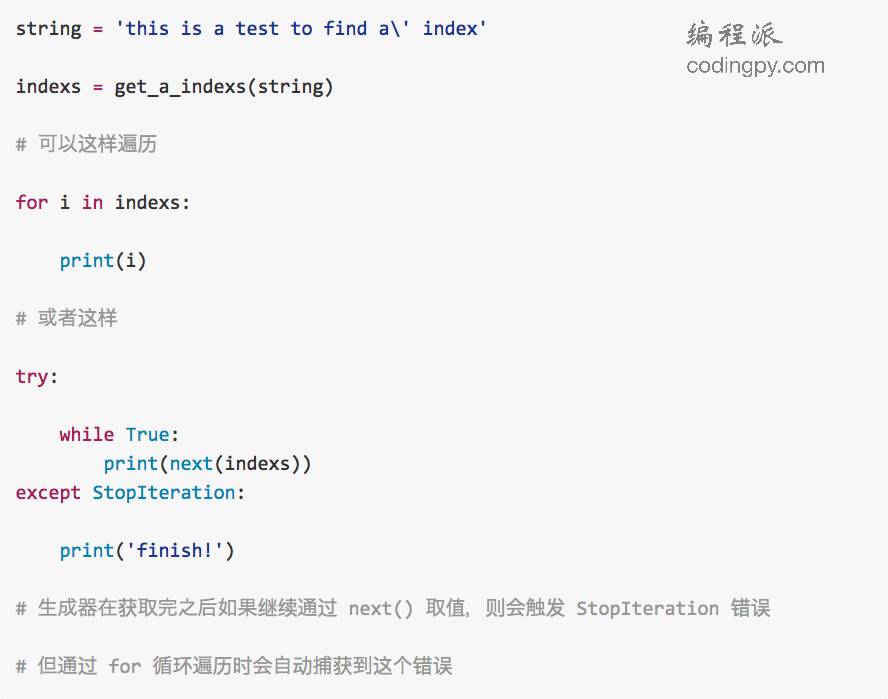The height and width of the screenshot is (699, 888).
Task: Click the codingpy.com watermark text
Action: click(x=755, y=66)
